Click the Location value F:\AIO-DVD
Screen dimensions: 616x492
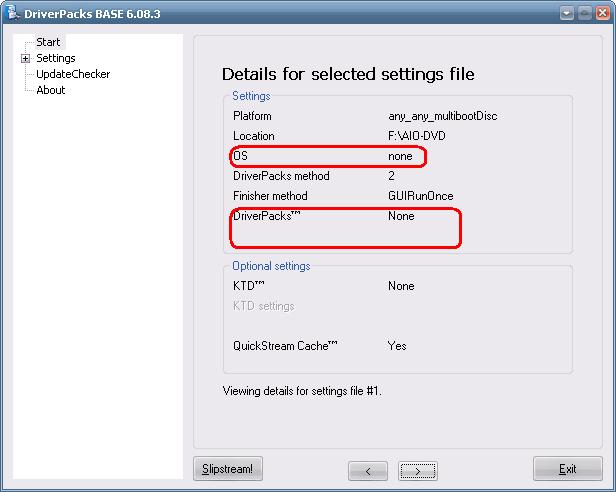[x=417, y=136]
